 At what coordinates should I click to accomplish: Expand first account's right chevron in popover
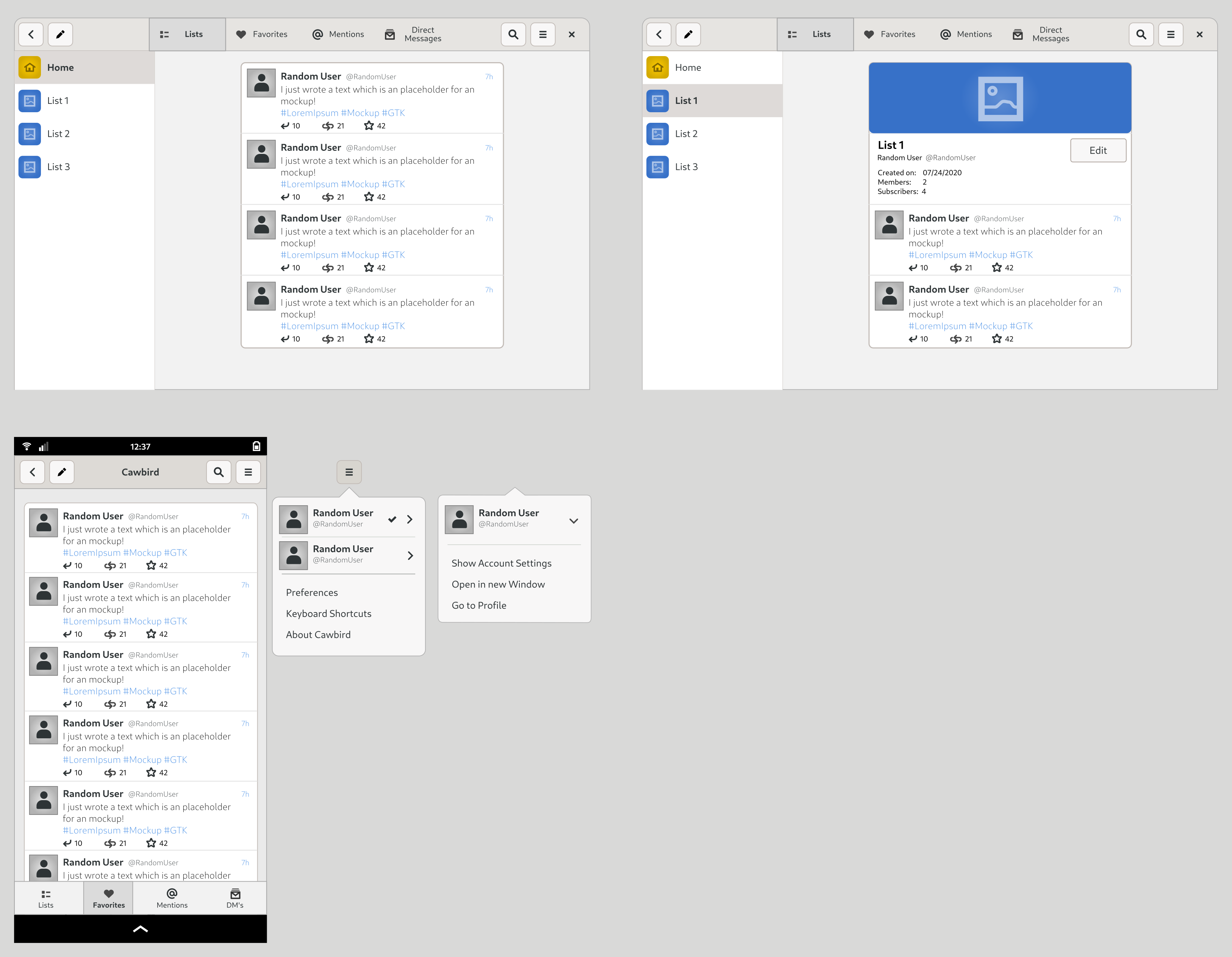click(410, 519)
